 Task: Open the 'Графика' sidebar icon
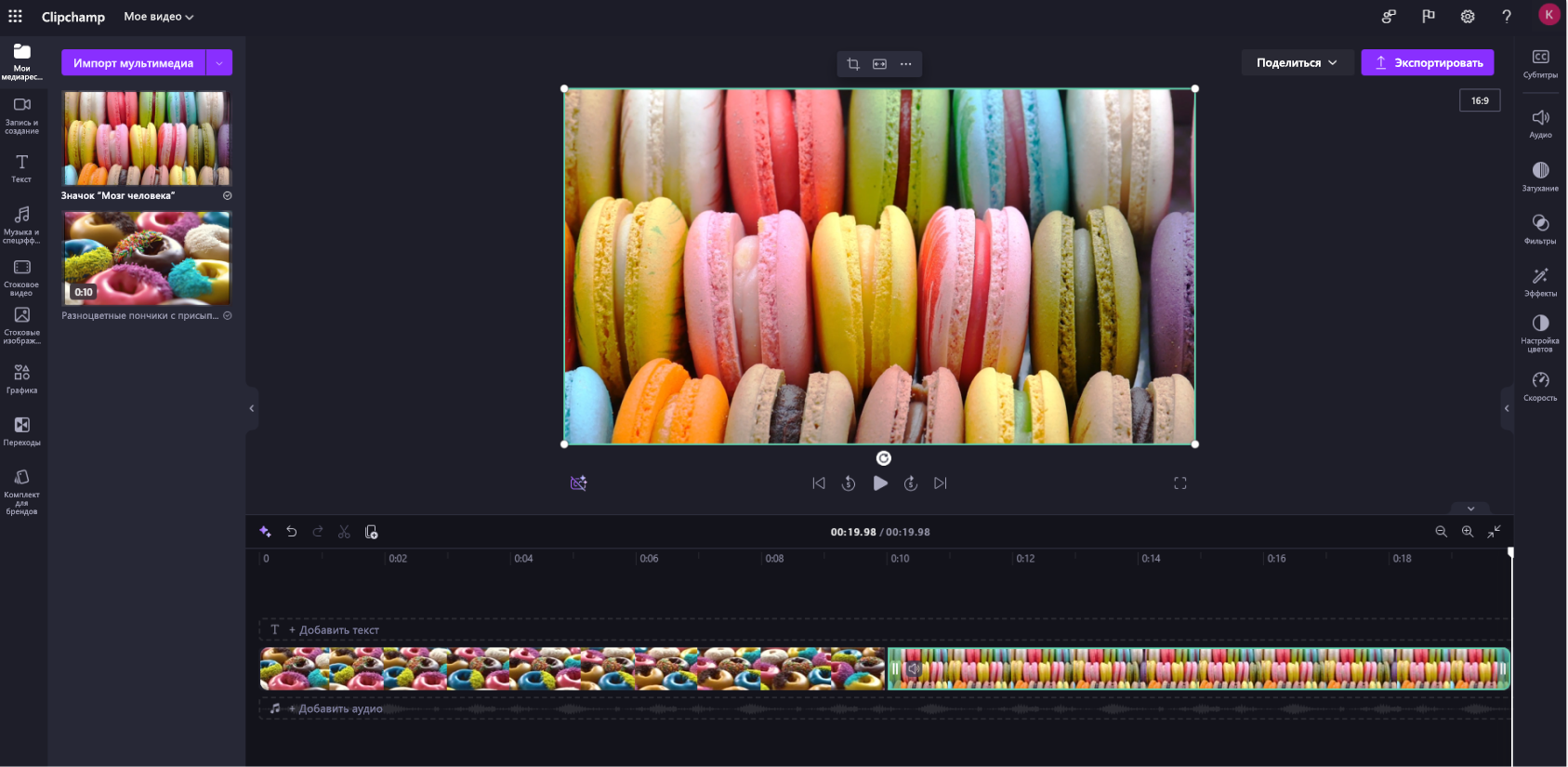coord(22,378)
